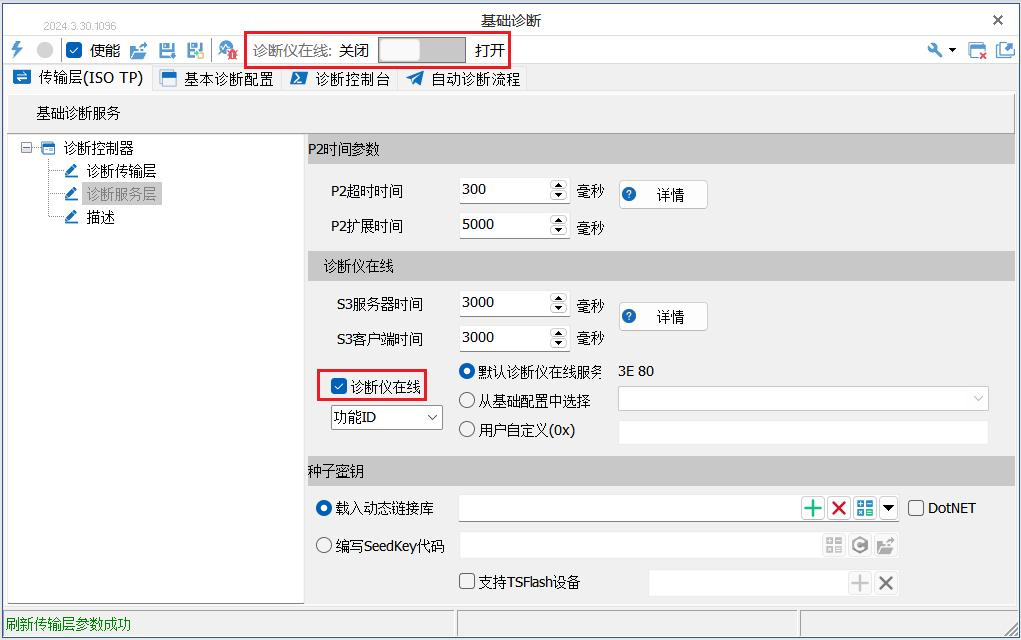Select 描述 in the tree
Viewport: 1021px width, 640px height.
pos(100,217)
